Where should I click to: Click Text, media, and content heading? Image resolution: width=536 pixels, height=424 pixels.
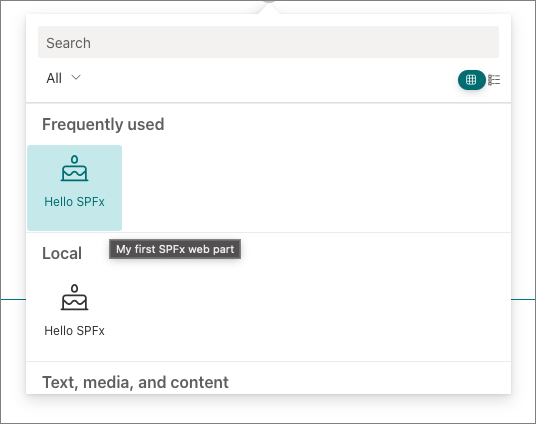point(135,382)
